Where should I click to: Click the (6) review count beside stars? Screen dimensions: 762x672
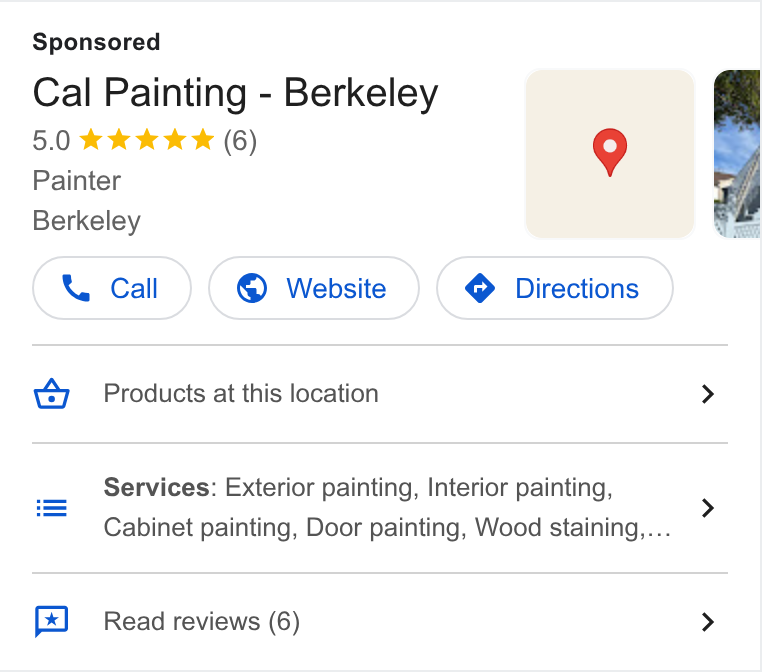click(x=240, y=141)
